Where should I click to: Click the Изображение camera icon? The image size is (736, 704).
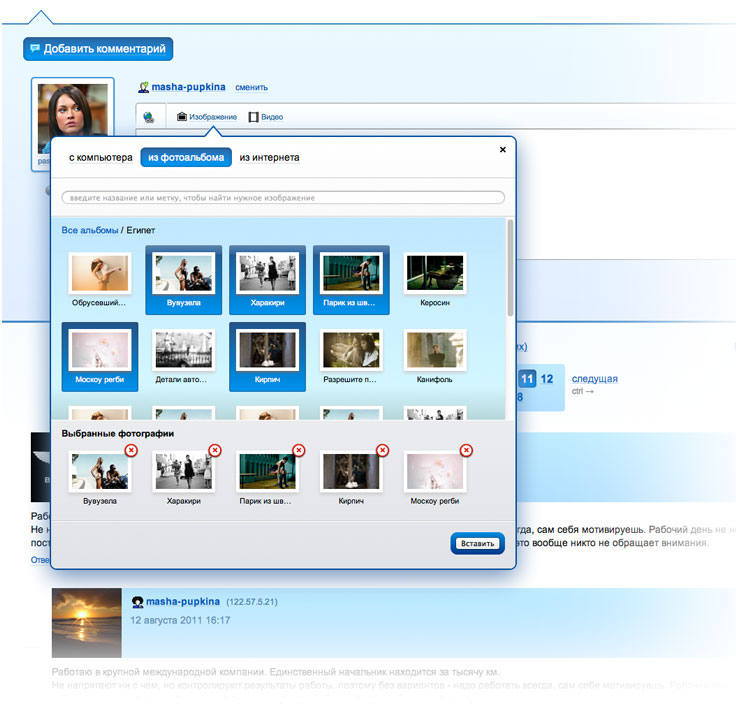point(182,117)
